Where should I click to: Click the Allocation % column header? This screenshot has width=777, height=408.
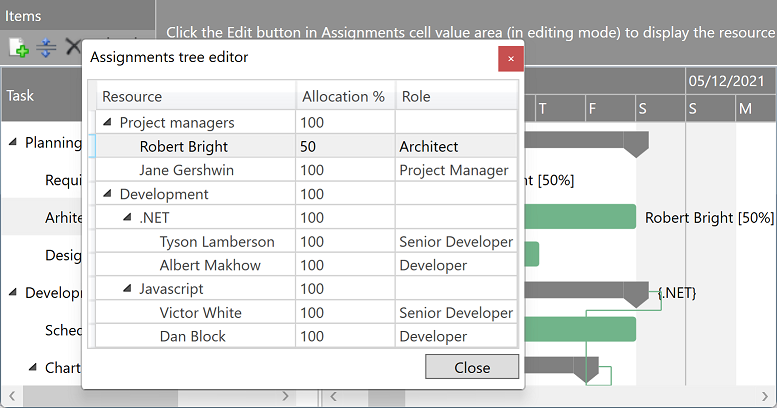pos(343,97)
